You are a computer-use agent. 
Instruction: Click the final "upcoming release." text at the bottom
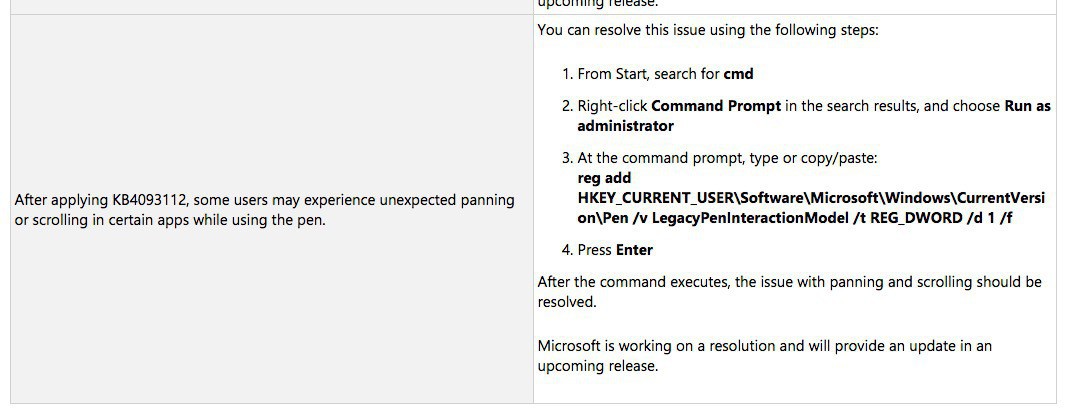pyautogui.click(x=598, y=366)
